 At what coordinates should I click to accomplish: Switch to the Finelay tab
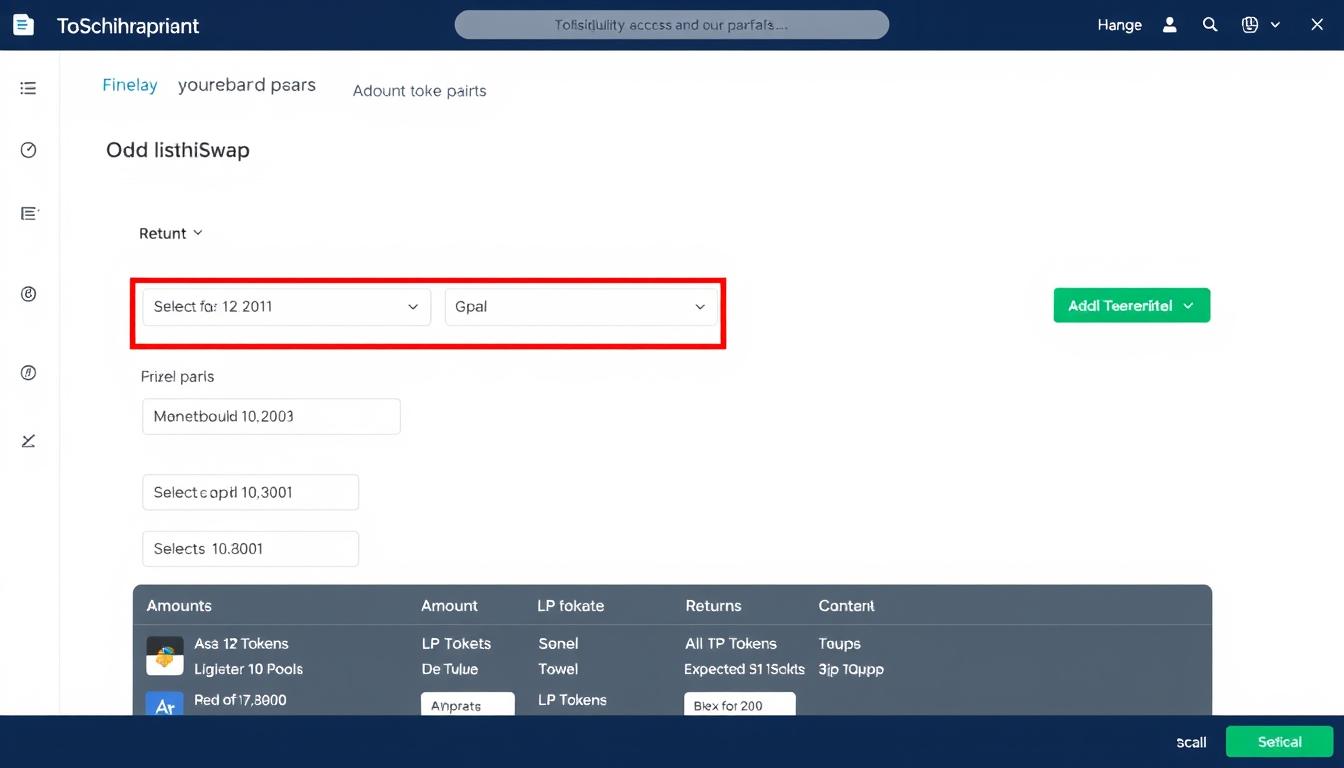(x=130, y=85)
